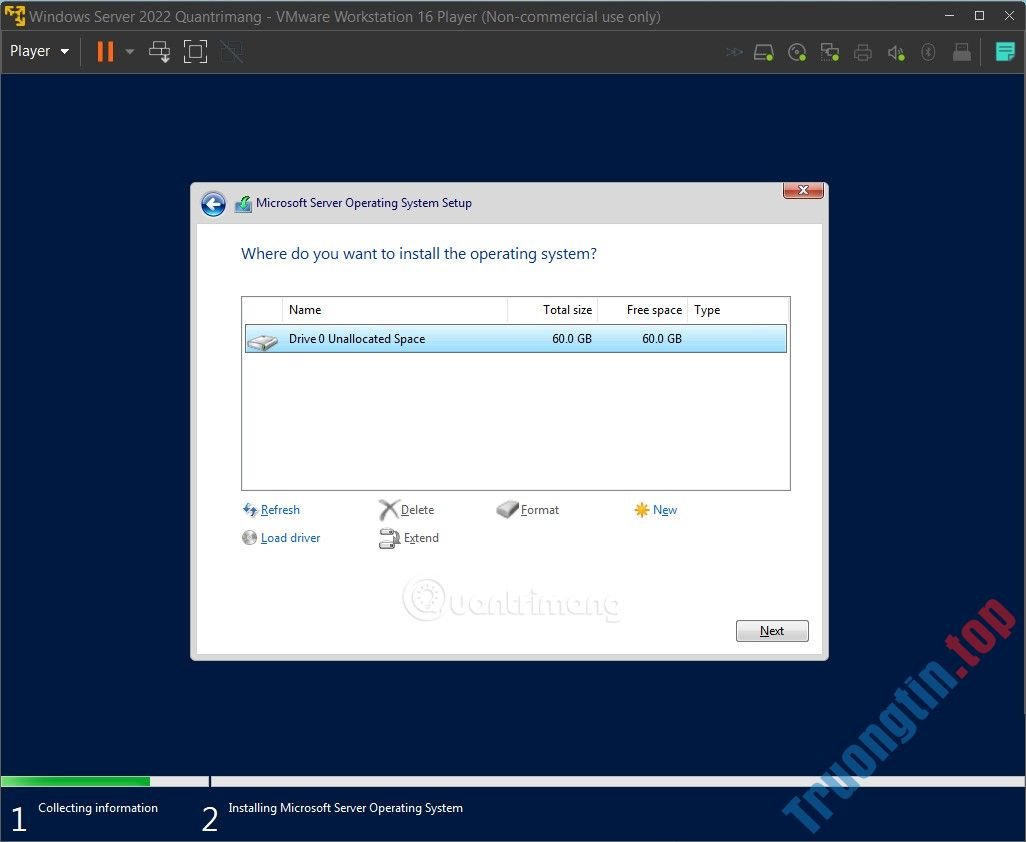Click the New partition icon
Image resolution: width=1026 pixels, height=842 pixels.
pyautogui.click(x=656, y=510)
